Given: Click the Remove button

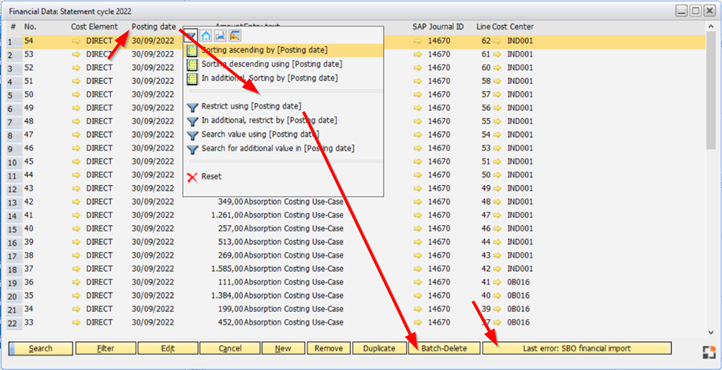Looking at the screenshot, I should tap(329, 348).
